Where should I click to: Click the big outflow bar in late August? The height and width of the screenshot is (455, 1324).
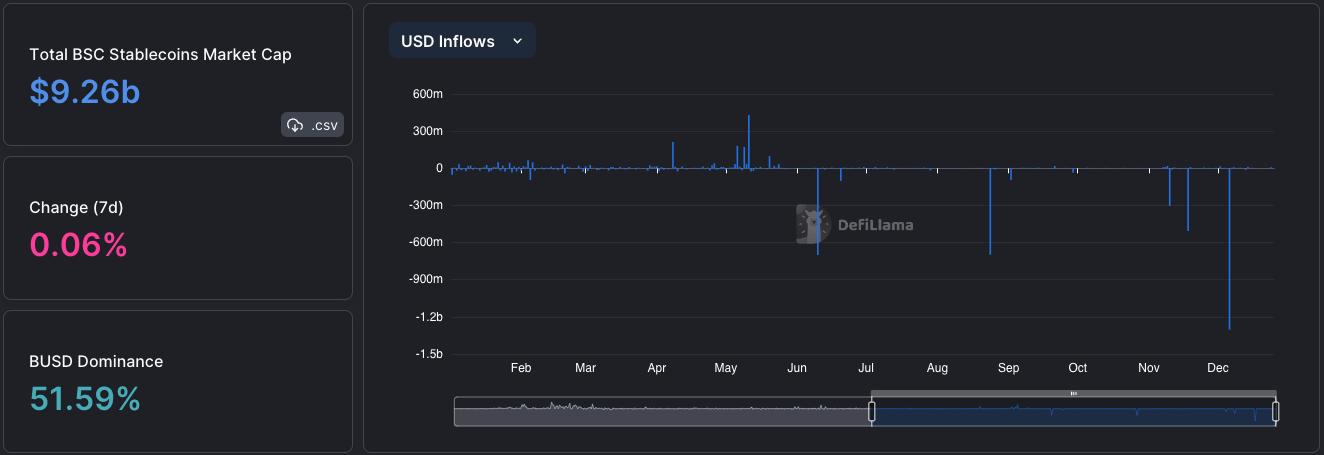point(990,211)
